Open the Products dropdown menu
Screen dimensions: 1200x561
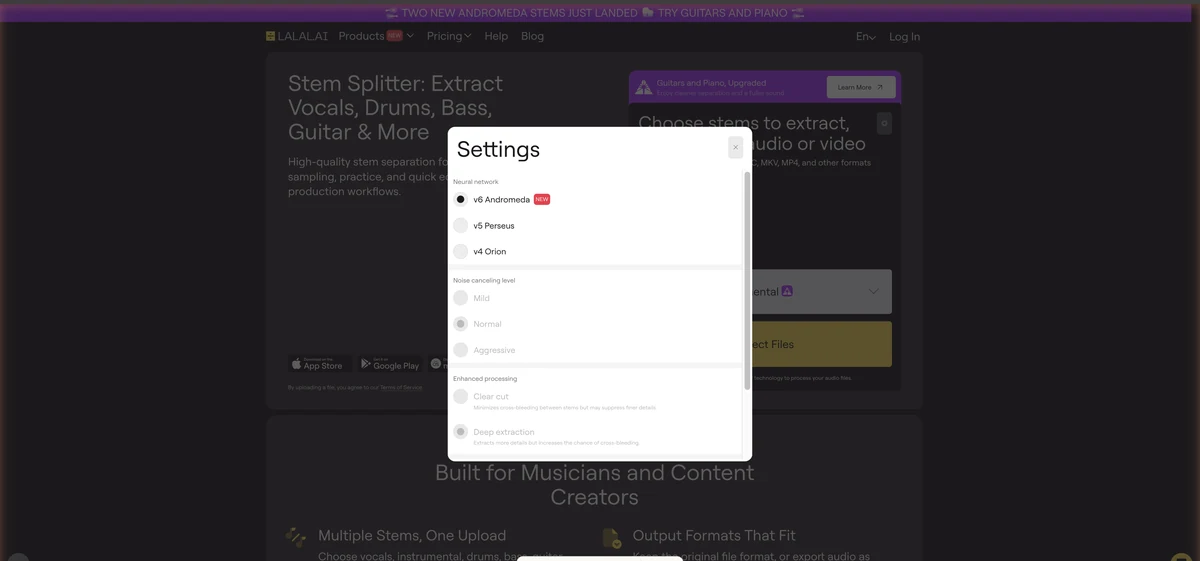pos(375,36)
